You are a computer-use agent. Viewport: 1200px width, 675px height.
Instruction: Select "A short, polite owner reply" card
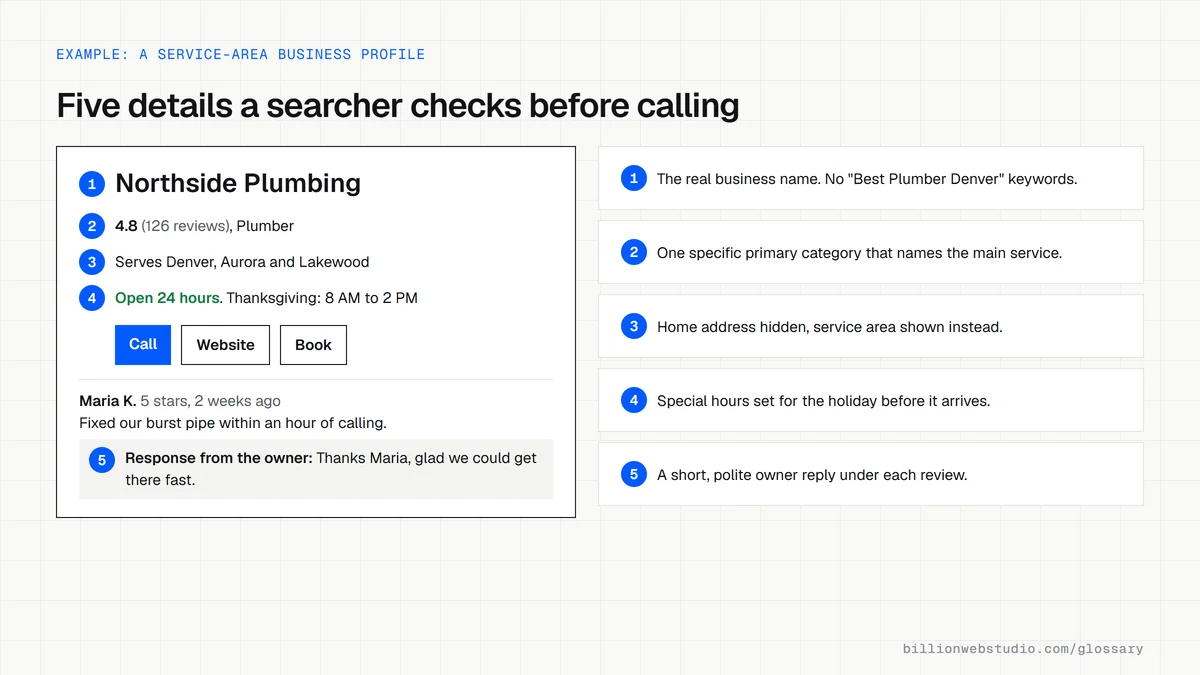[x=870, y=475]
